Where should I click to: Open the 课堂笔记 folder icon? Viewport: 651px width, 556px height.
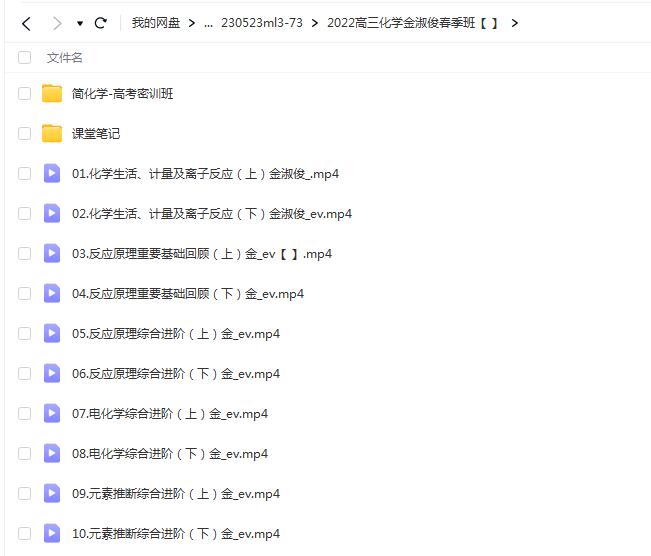click(x=52, y=134)
